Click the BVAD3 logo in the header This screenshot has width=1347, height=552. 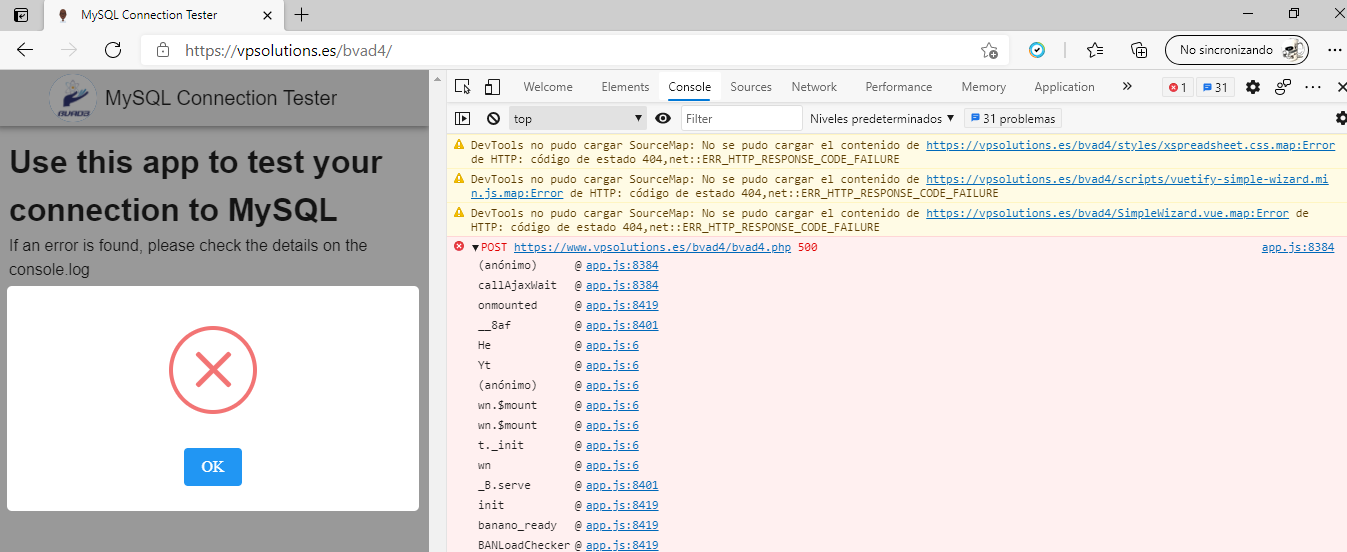point(73,98)
